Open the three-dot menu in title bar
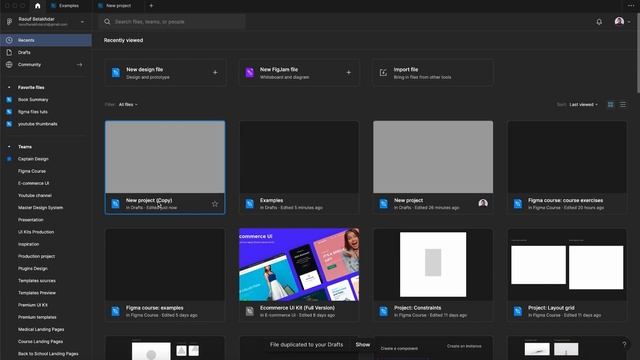The width and height of the screenshot is (640, 360). click(x=631, y=6)
